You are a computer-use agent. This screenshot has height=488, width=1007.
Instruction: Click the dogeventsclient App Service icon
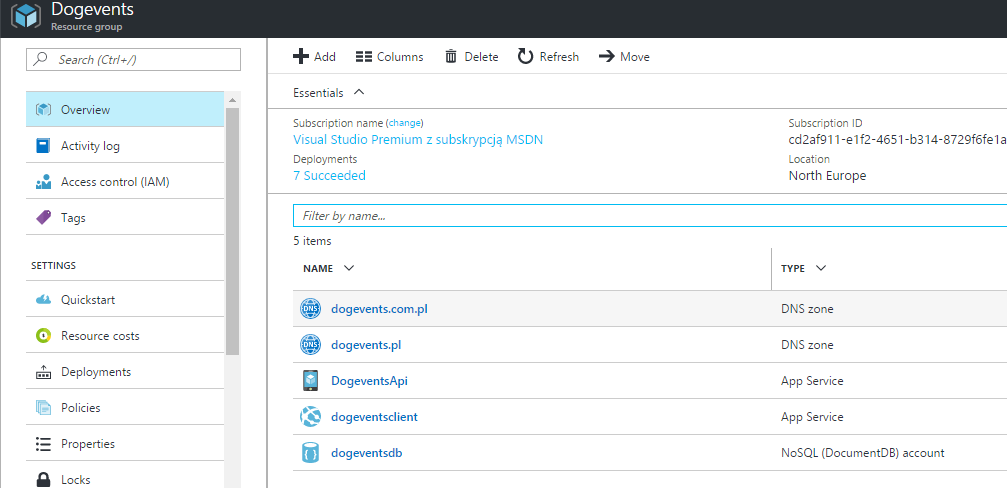pyautogui.click(x=310, y=417)
